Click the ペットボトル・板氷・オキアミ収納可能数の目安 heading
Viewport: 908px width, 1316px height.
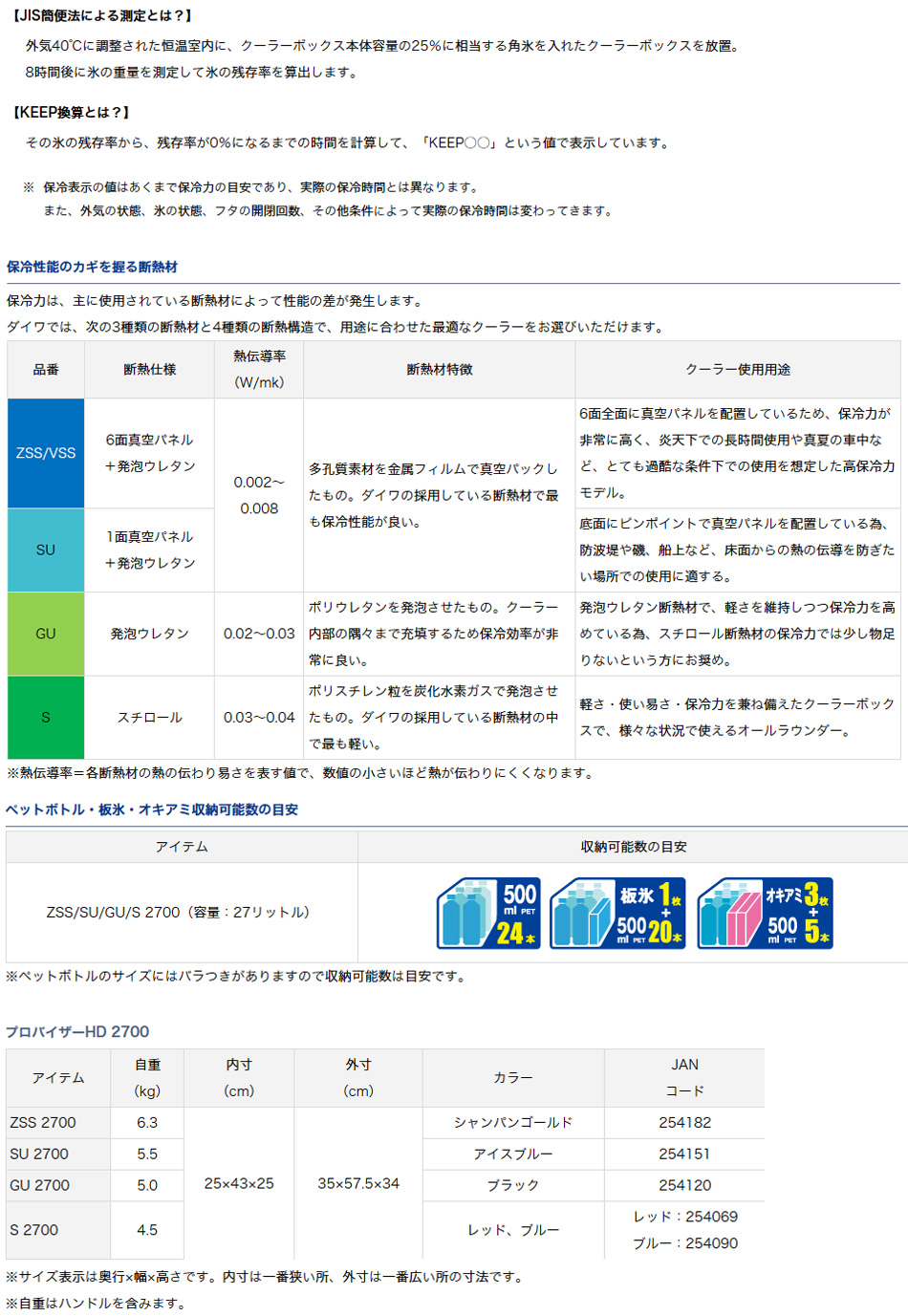[x=152, y=809]
